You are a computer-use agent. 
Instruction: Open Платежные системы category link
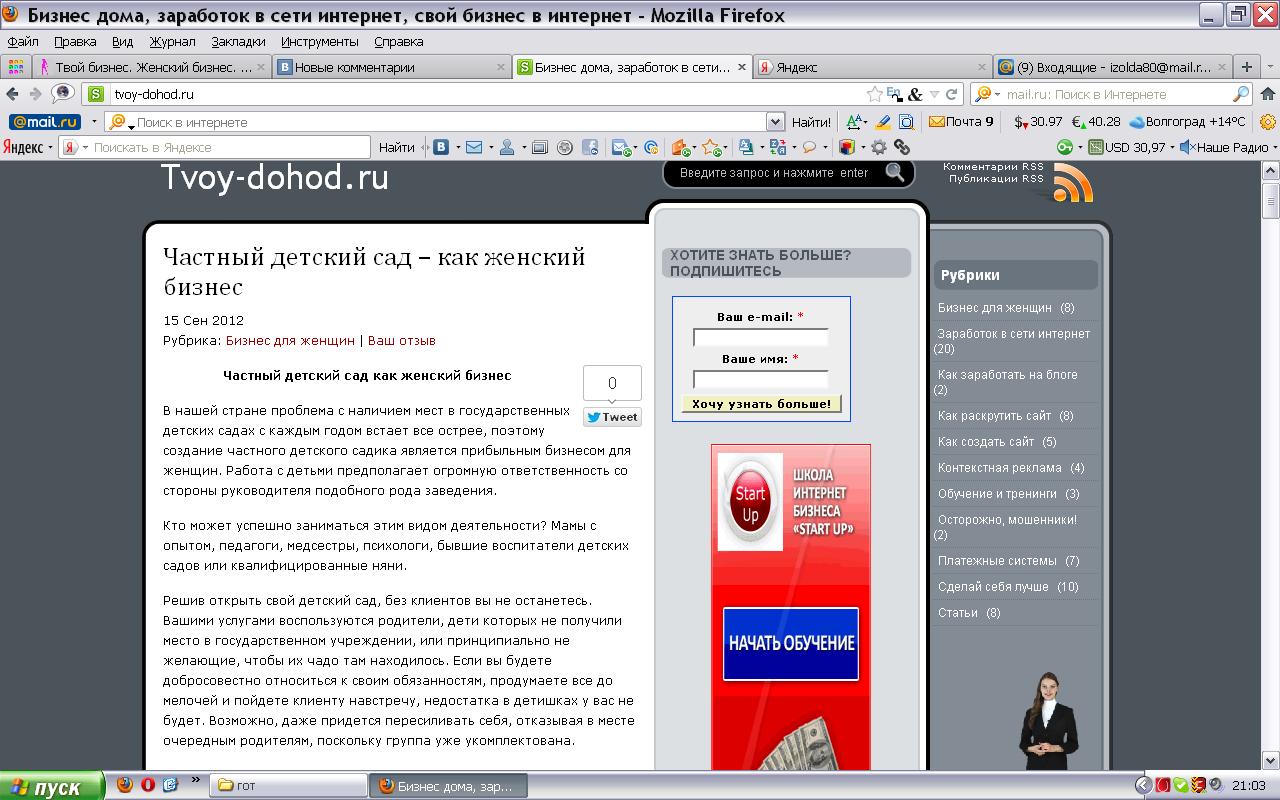tap(997, 561)
